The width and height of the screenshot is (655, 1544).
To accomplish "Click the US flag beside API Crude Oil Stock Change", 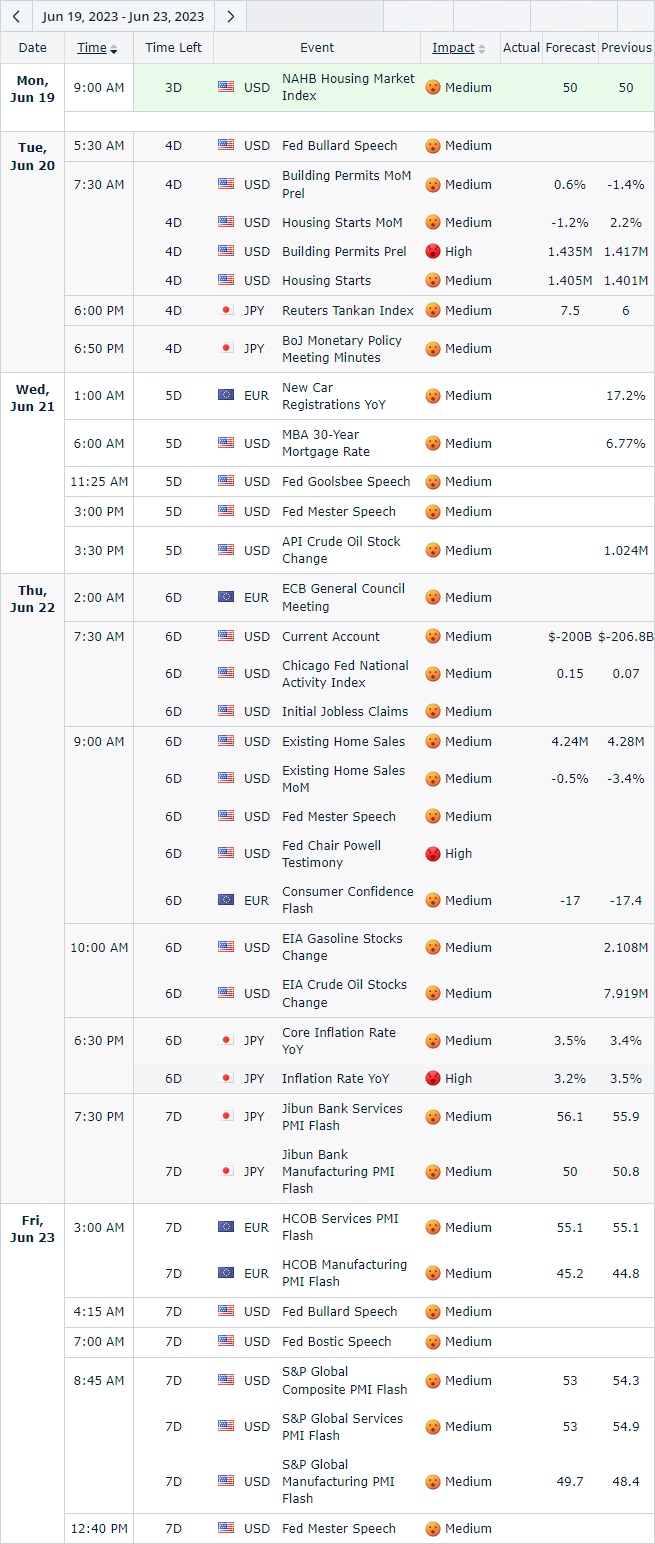I will 226,550.
